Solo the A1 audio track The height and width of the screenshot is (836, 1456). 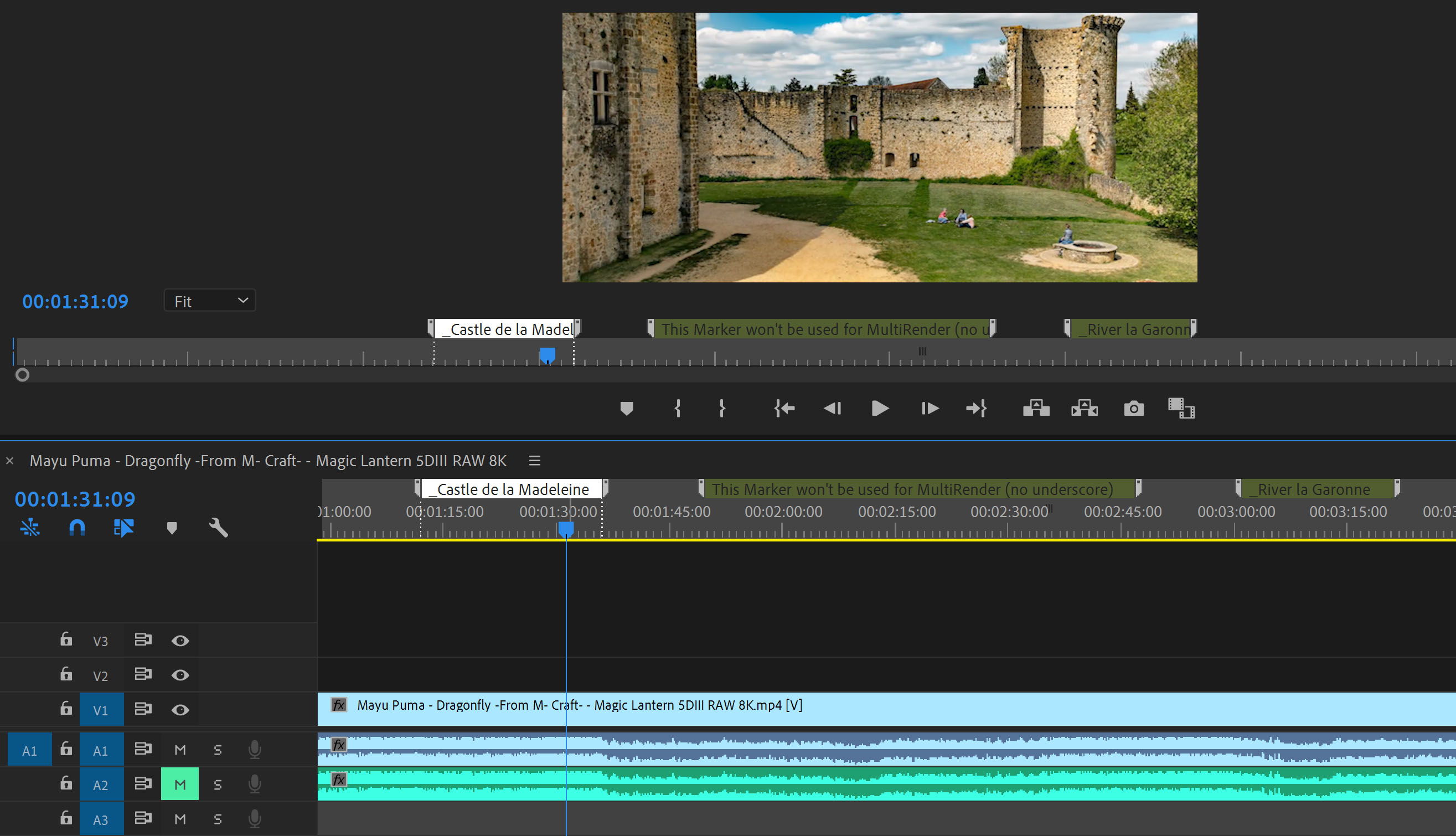click(x=218, y=750)
